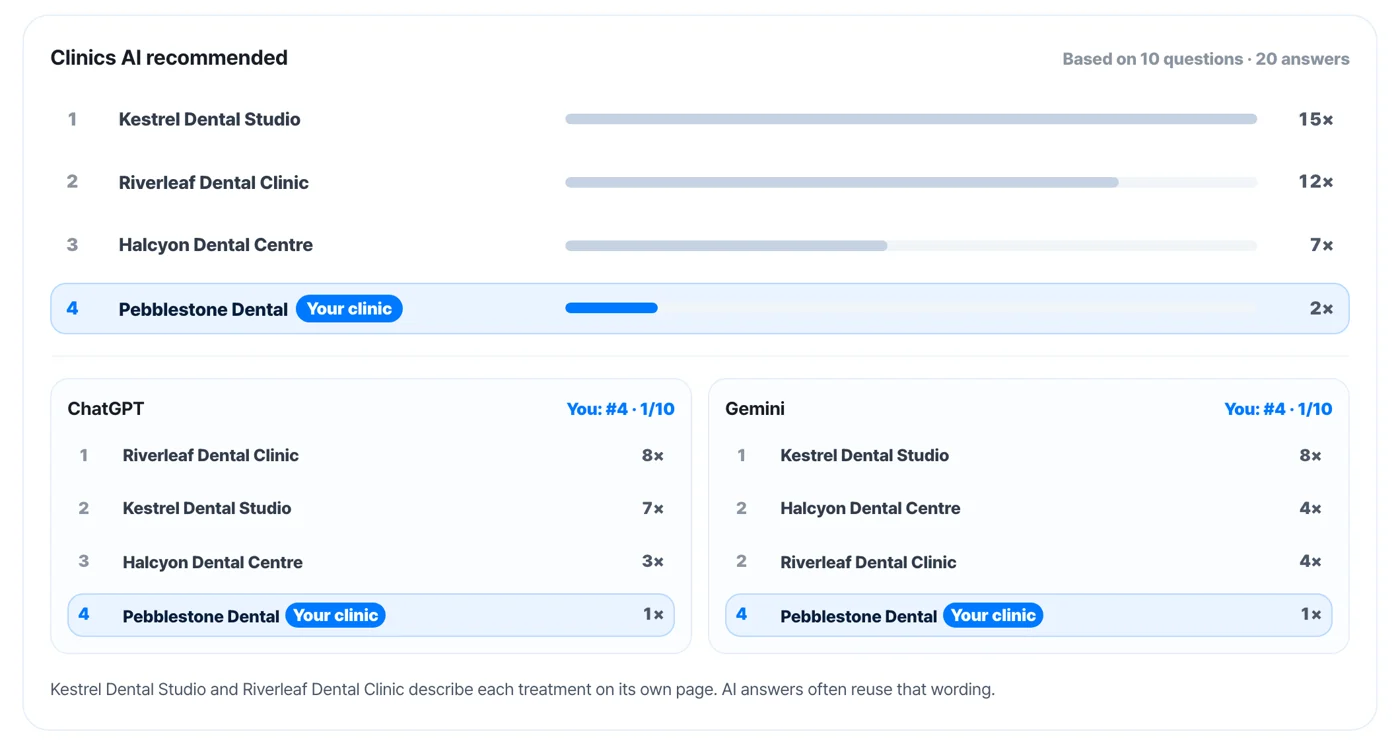Viewport: 1400px width, 740px height.
Task: Click the 15× count value
Action: click(1315, 119)
